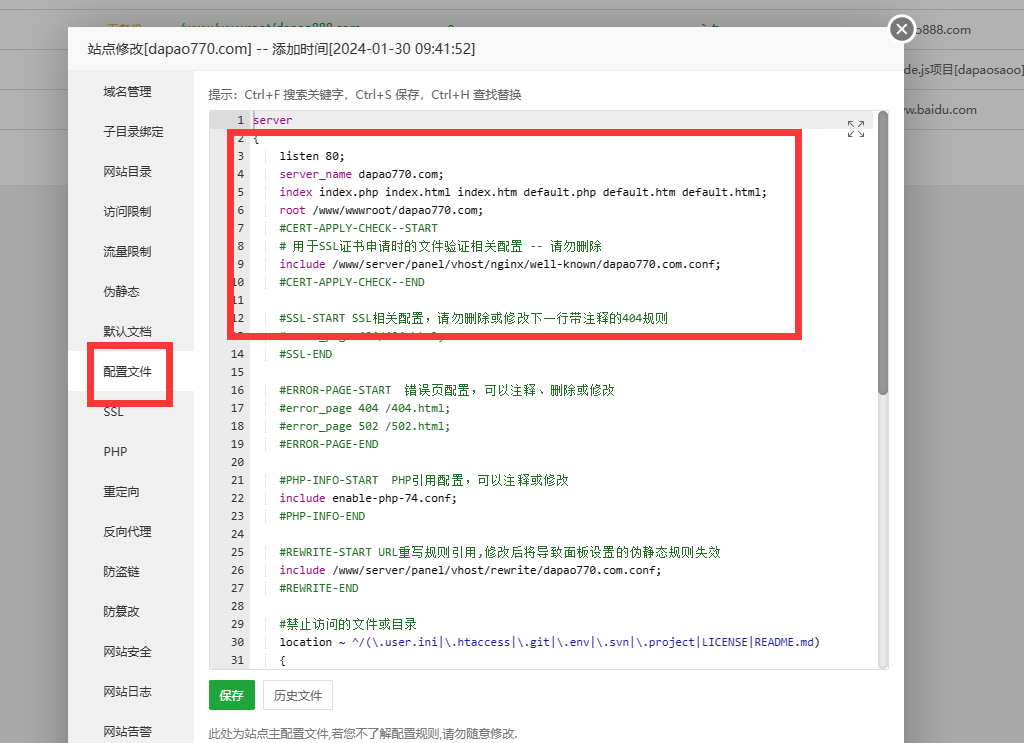Open the 防盗链 tab

coord(121,571)
